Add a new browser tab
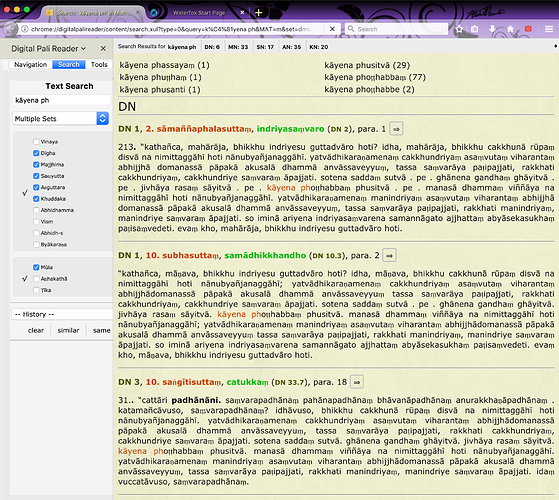 (x=258, y=13)
